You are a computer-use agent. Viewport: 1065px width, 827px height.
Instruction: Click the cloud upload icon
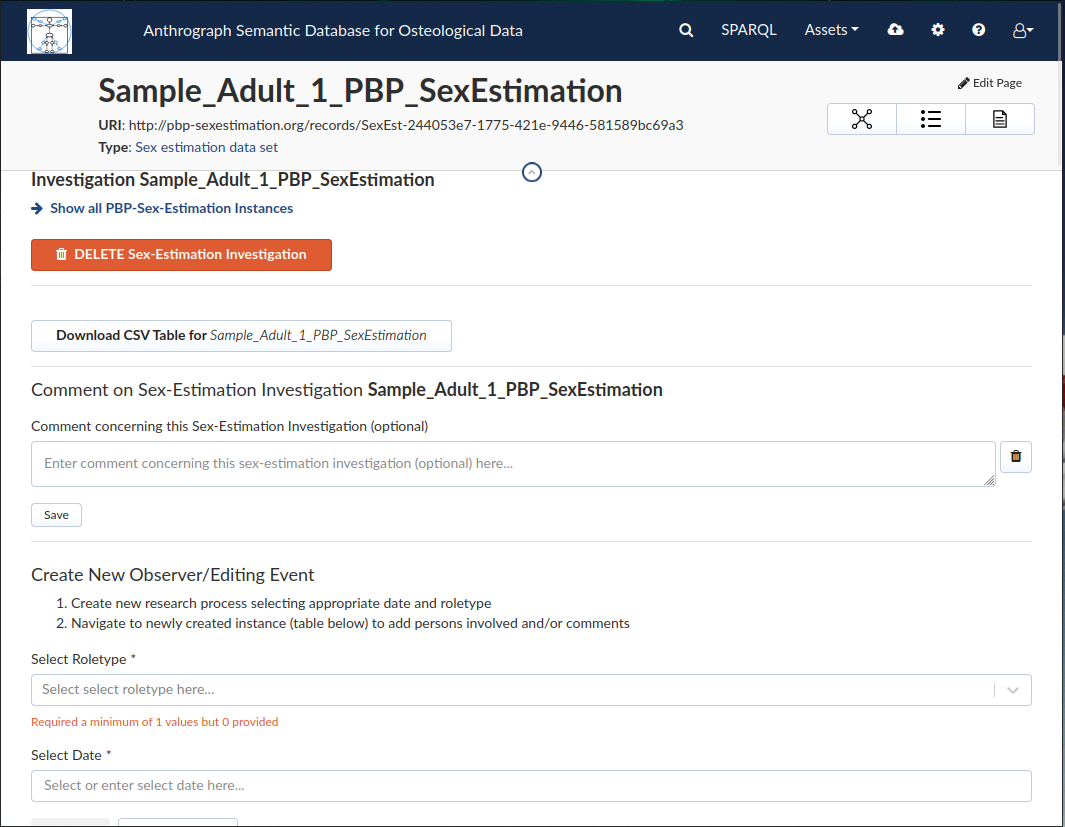tap(895, 29)
